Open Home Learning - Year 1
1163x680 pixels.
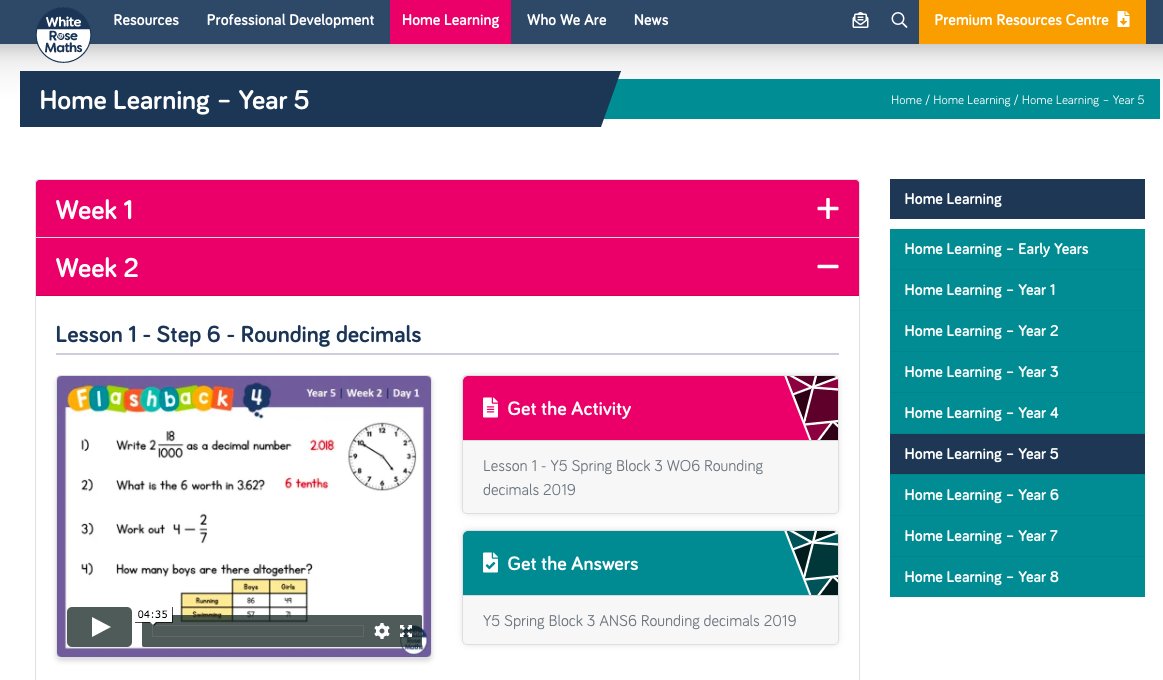[x=1017, y=290]
